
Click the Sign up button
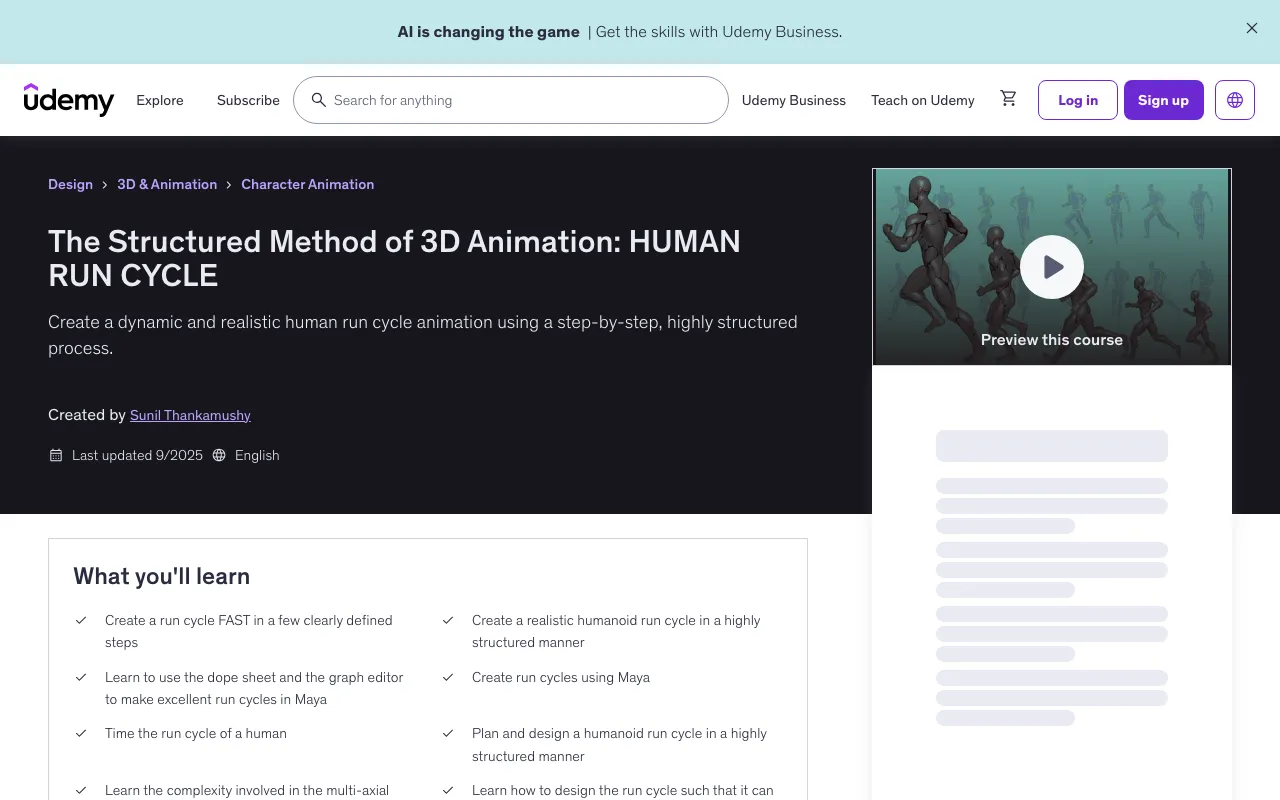click(1163, 100)
